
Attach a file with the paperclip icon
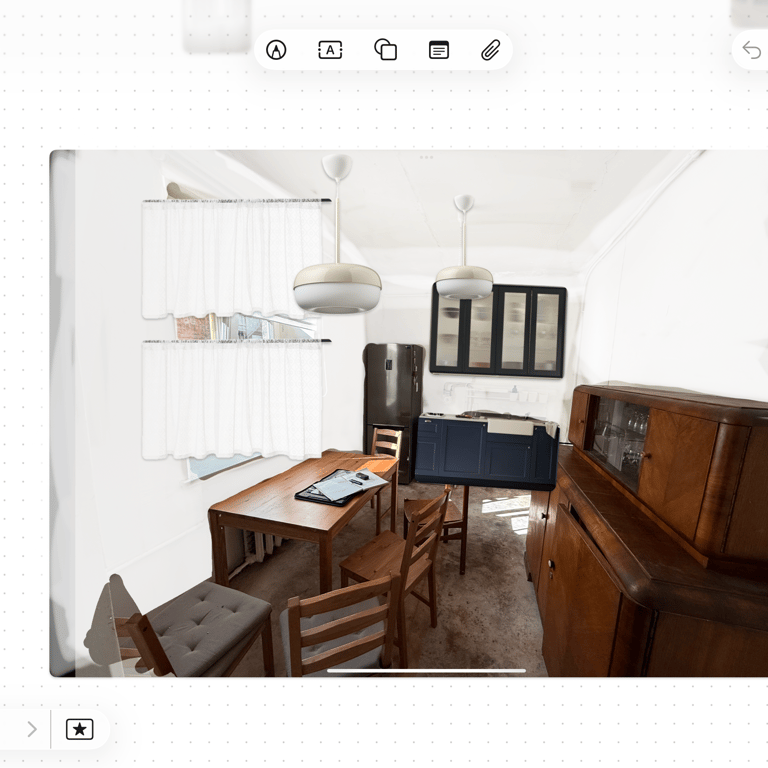tap(490, 50)
